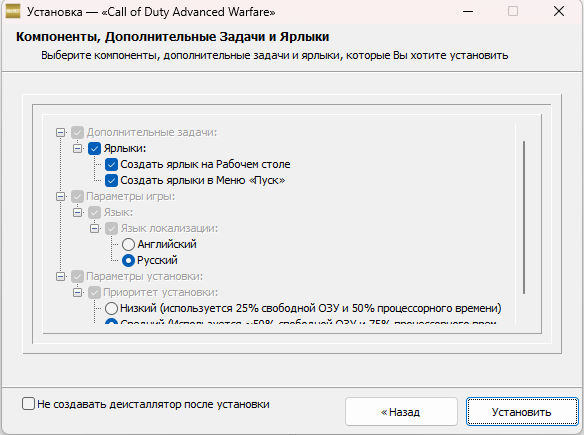Image resolution: width=584 pixels, height=435 pixels.
Task: Uncheck the Ярлыки checkbox
Action: click(94, 149)
